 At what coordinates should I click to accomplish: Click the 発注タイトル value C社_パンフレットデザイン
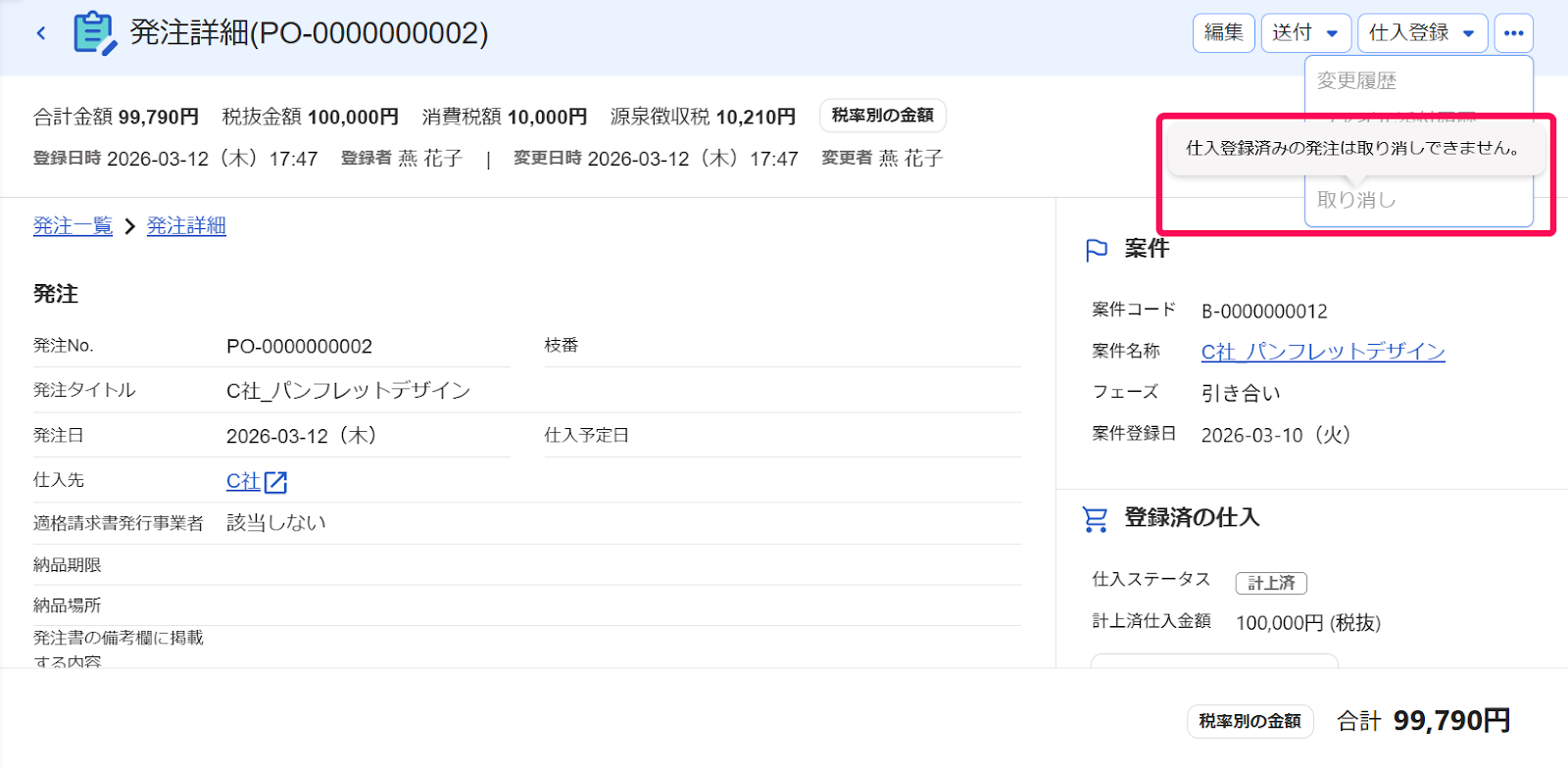click(348, 391)
